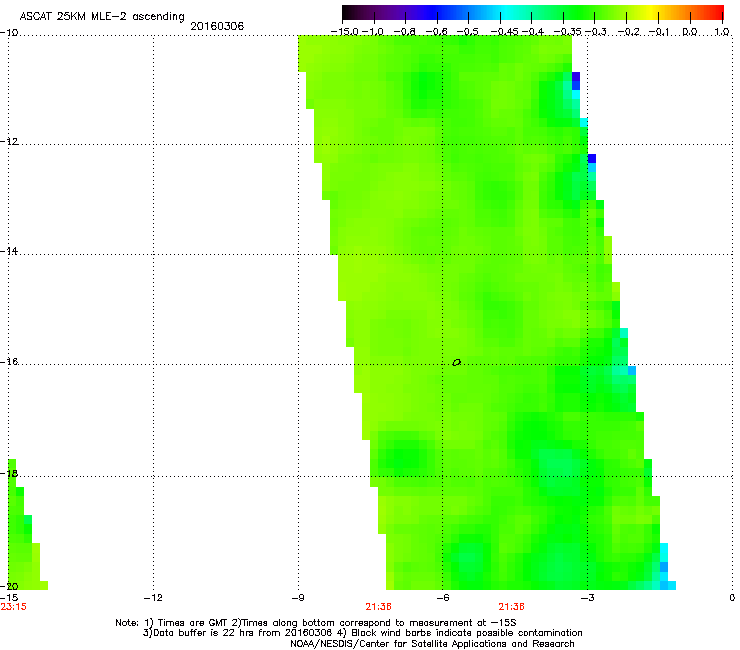Click the red 23:15 time label
This screenshot has height=650, width=740.
point(14,607)
